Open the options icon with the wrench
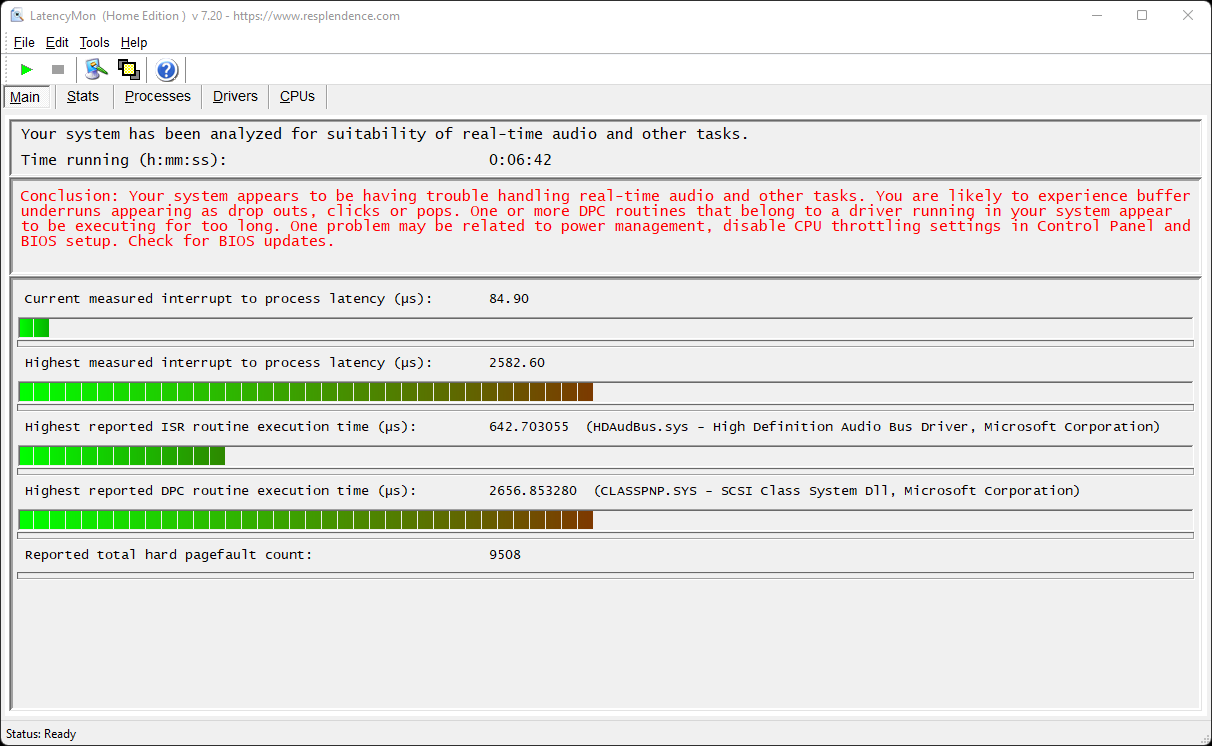This screenshot has height=746, width=1212. [x=96, y=69]
